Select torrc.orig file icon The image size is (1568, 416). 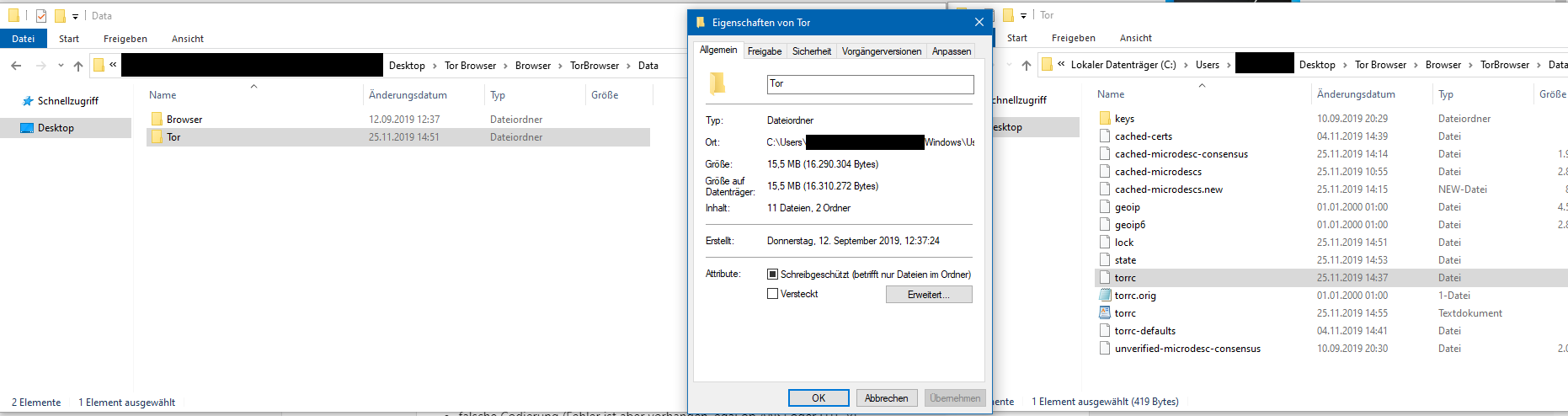1105,296
